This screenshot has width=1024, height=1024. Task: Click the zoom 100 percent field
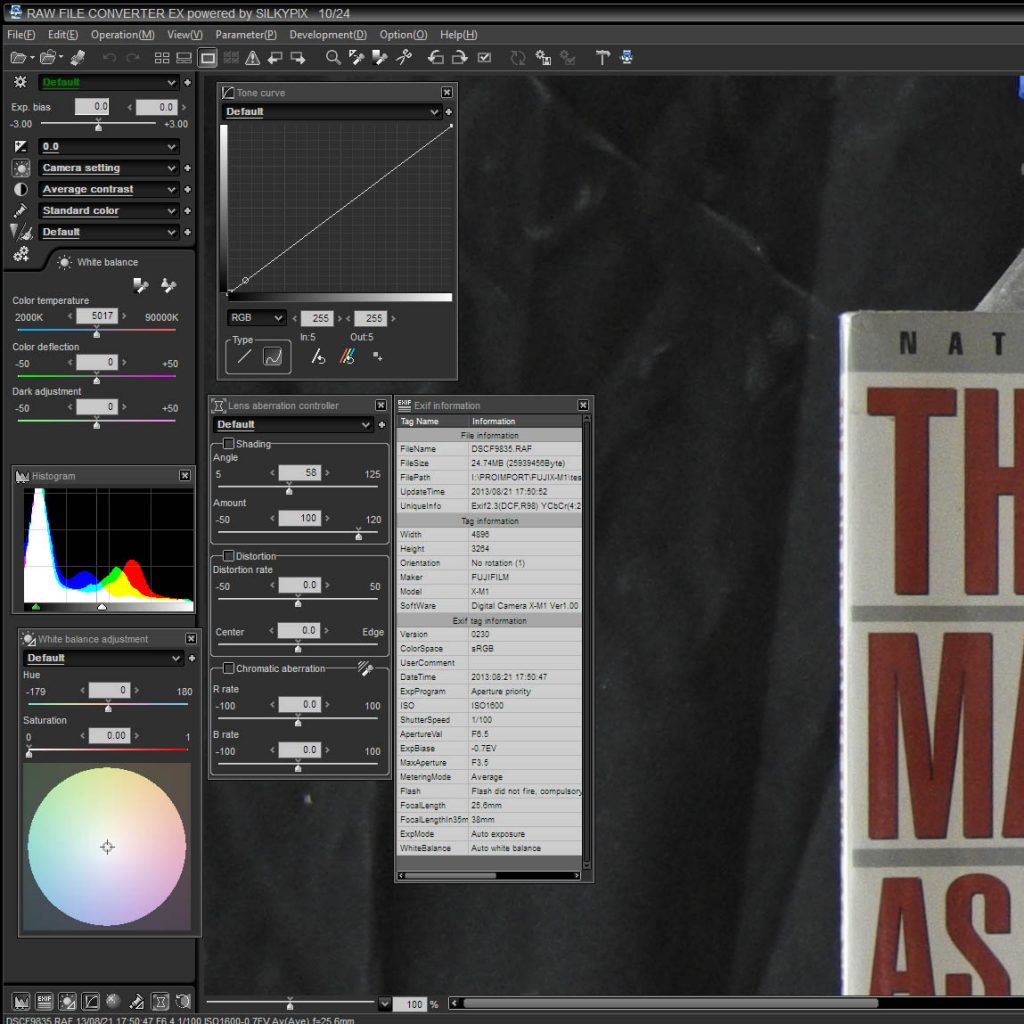click(x=409, y=1004)
